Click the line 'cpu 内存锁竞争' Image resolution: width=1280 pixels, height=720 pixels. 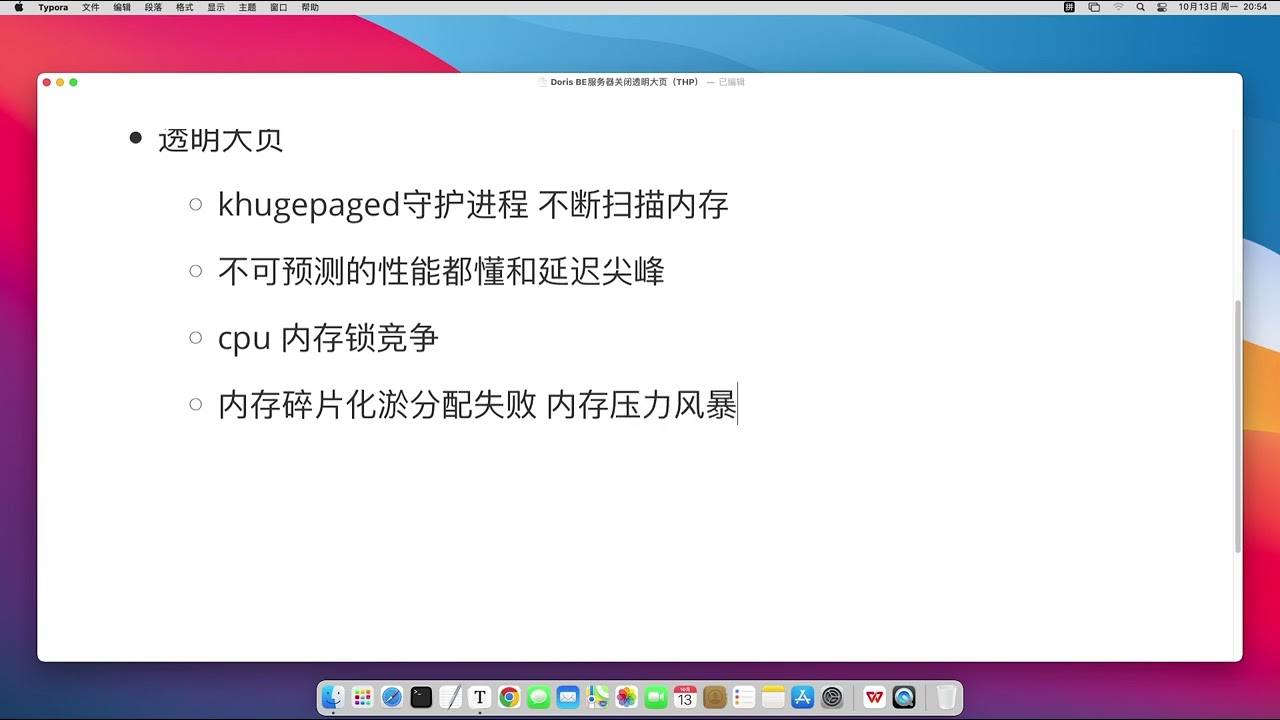pos(328,338)
